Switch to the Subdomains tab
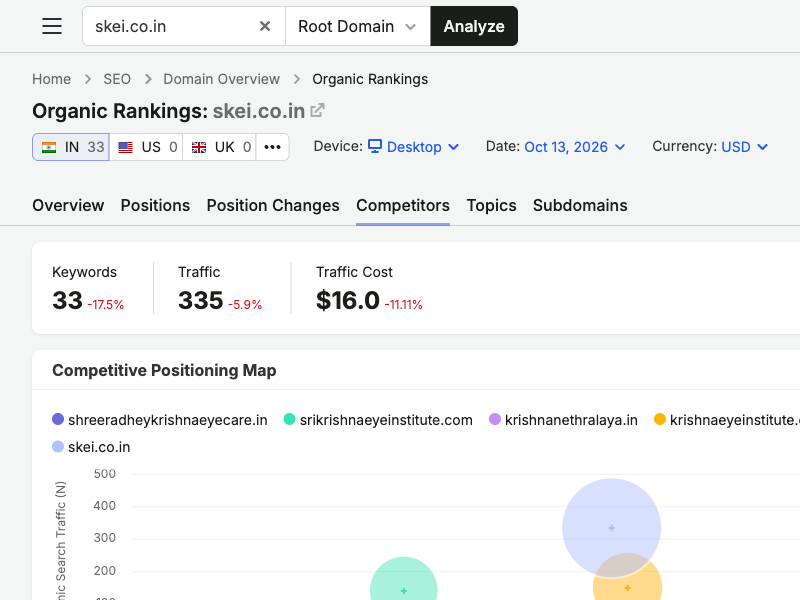The width and height of the screenshot is (800, 600). coord(580,205)
